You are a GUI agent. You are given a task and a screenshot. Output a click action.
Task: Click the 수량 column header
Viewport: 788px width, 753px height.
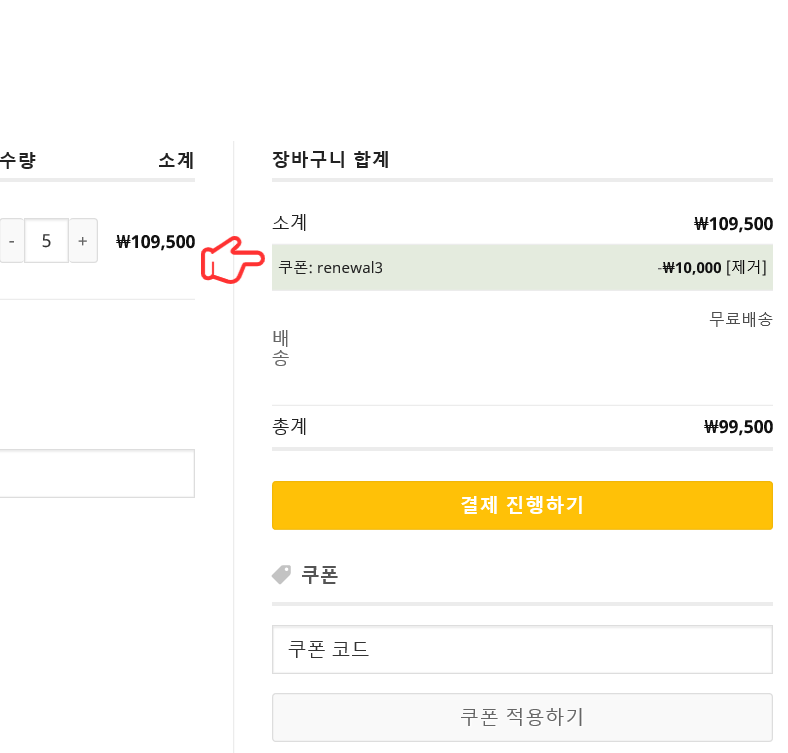18,160
